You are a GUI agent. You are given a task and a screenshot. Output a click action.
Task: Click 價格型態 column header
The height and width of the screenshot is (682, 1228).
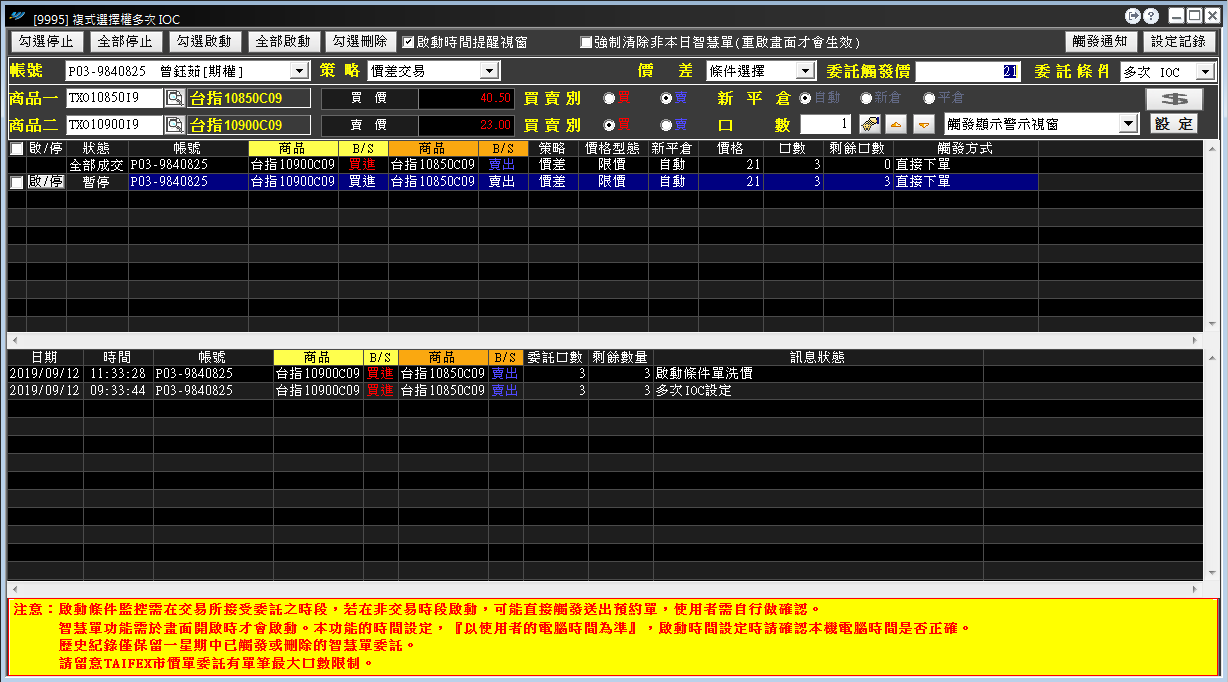[x=612, y=148]
